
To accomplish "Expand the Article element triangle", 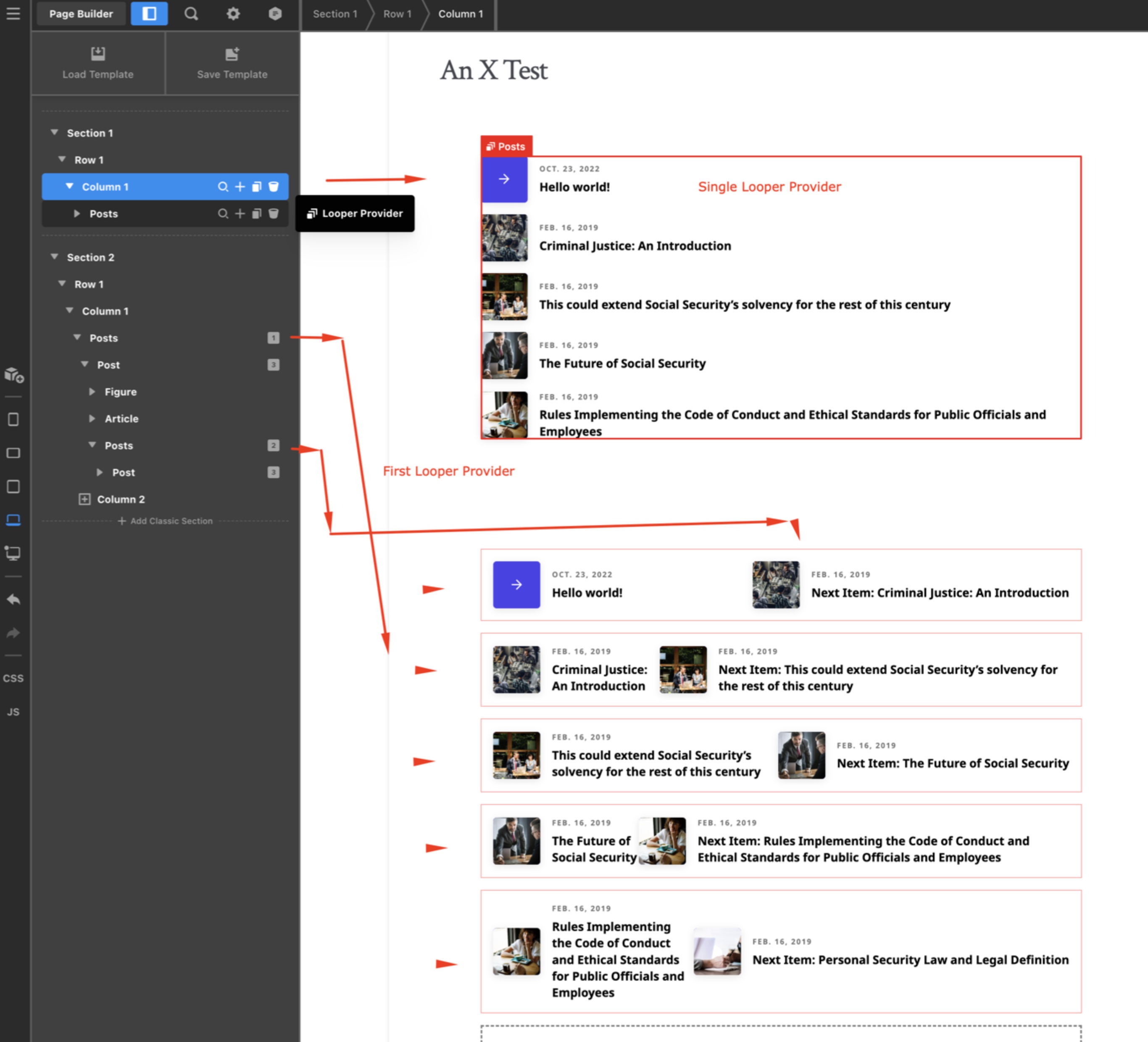I will pos(92,418).
